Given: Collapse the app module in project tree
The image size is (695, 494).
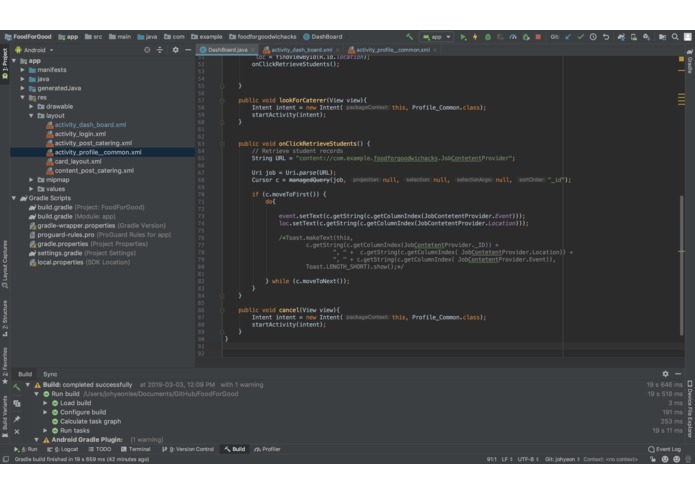Looking at the screenshot, I should pos(14,61).
